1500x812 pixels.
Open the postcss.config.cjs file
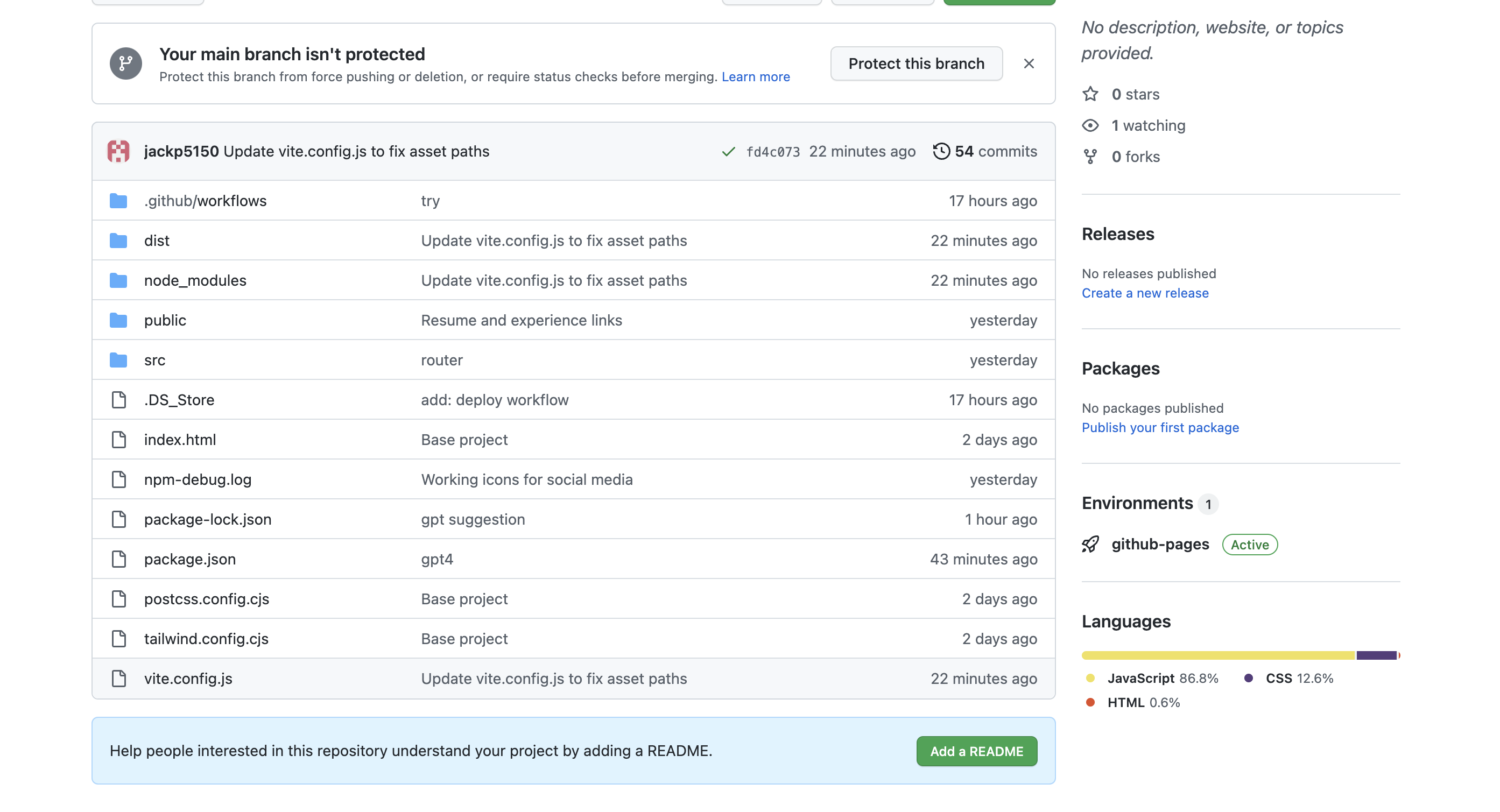(206, 599)
